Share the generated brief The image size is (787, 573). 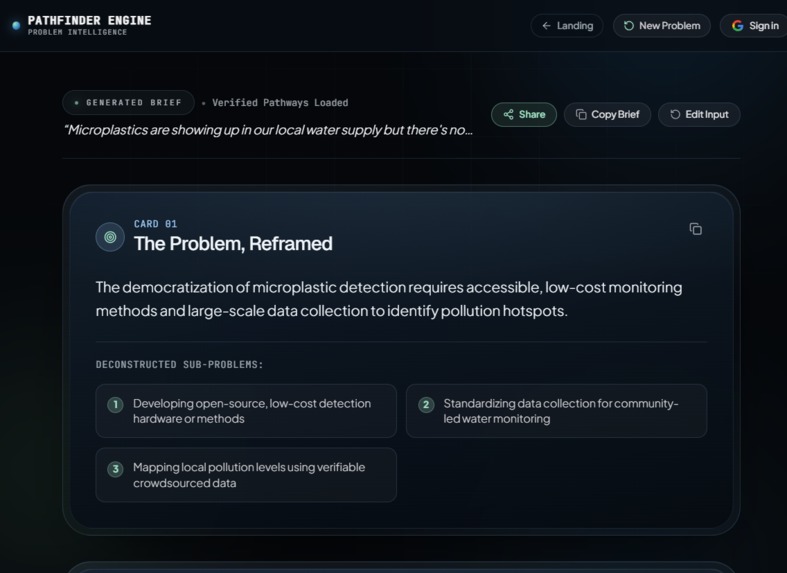524,114
